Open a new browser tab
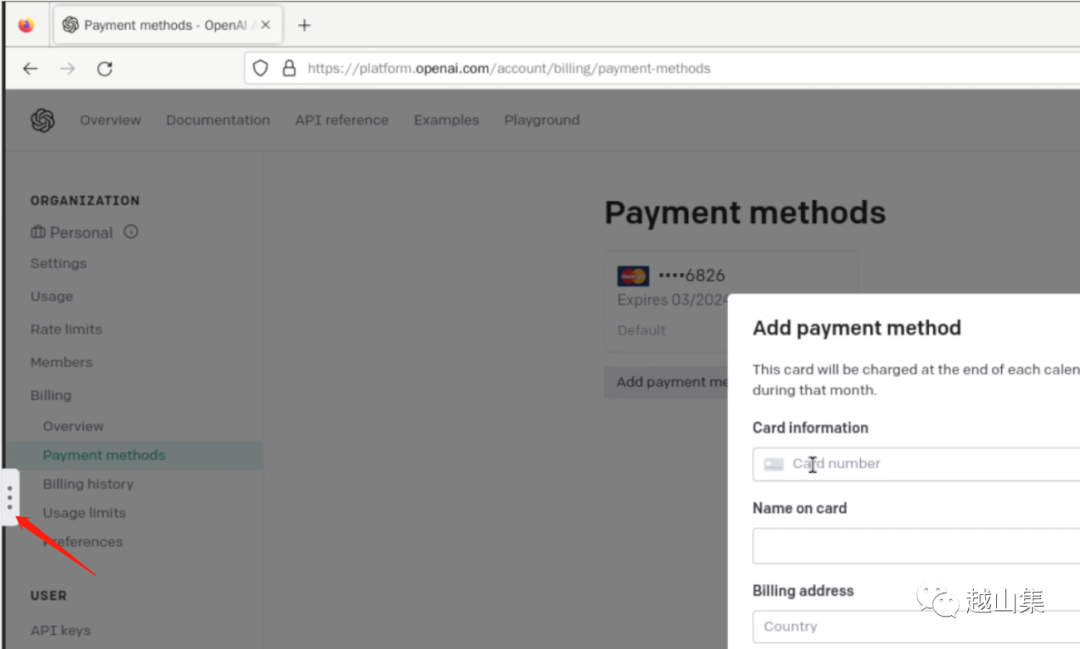The width and height of the screenshot is (1080, 649). (x=304, y=25)
